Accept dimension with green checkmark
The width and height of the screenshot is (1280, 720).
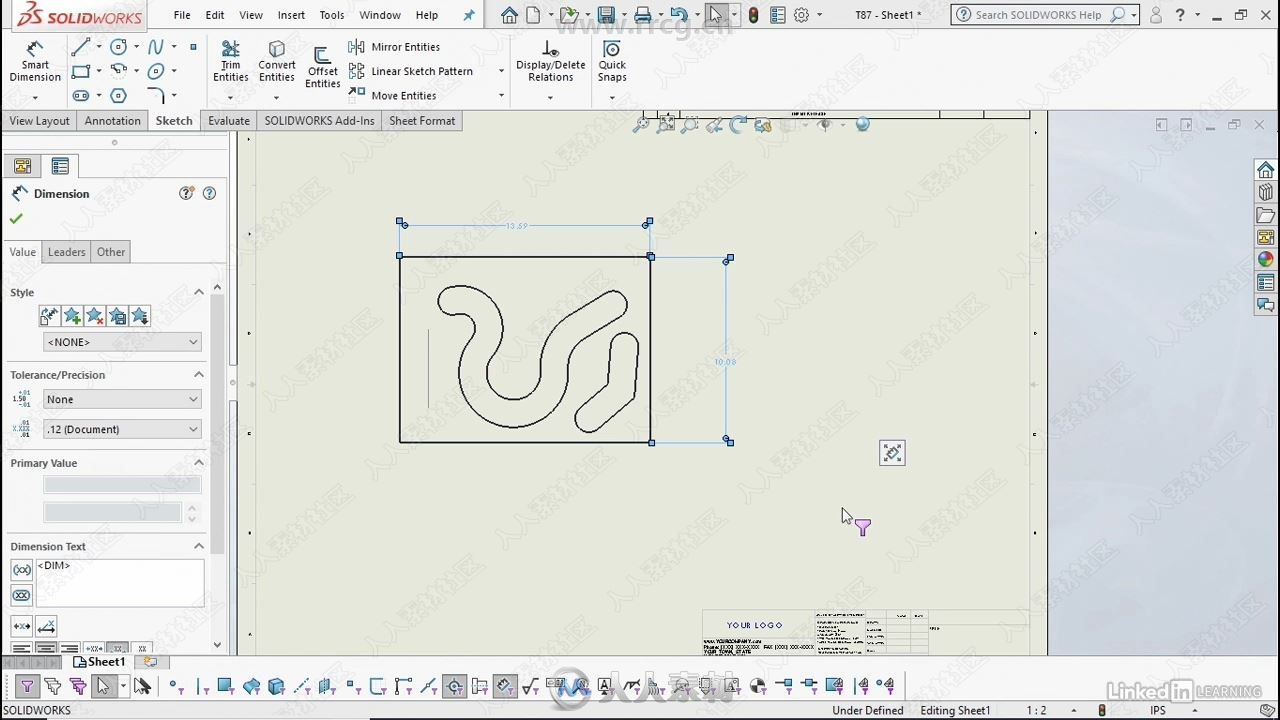(16, 219)
